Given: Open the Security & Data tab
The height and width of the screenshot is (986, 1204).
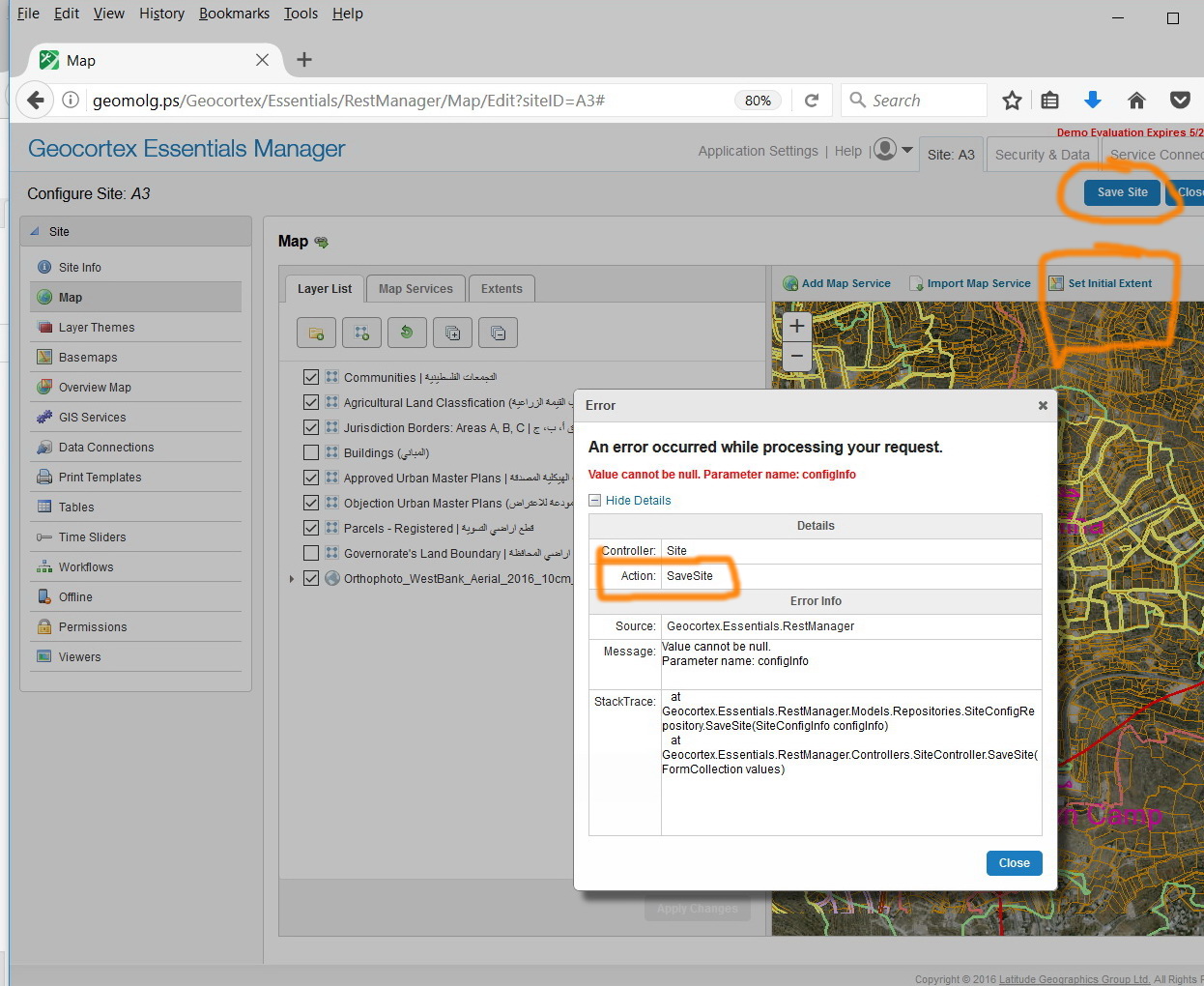Looking at the screenshot, I should 1042,155.
